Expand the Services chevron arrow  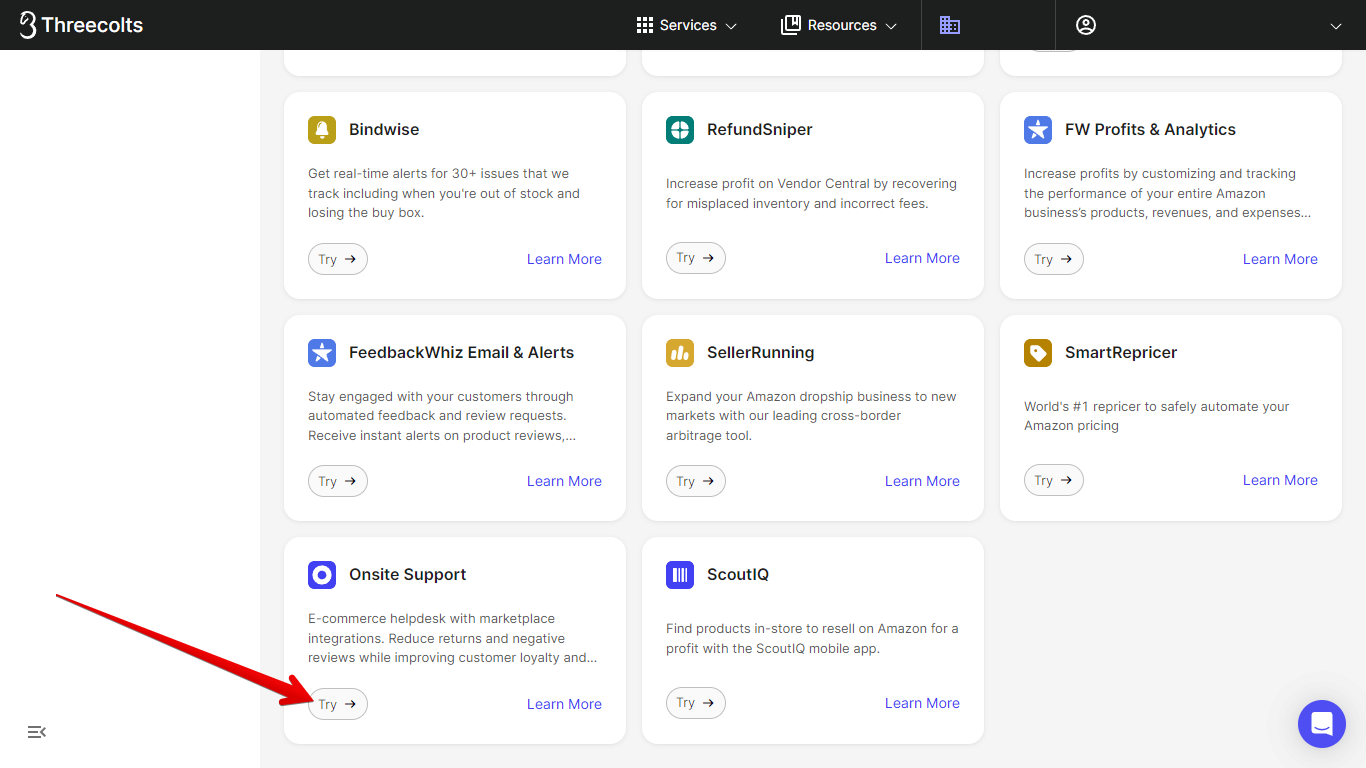pyautogui.click(x=731, y=26)
